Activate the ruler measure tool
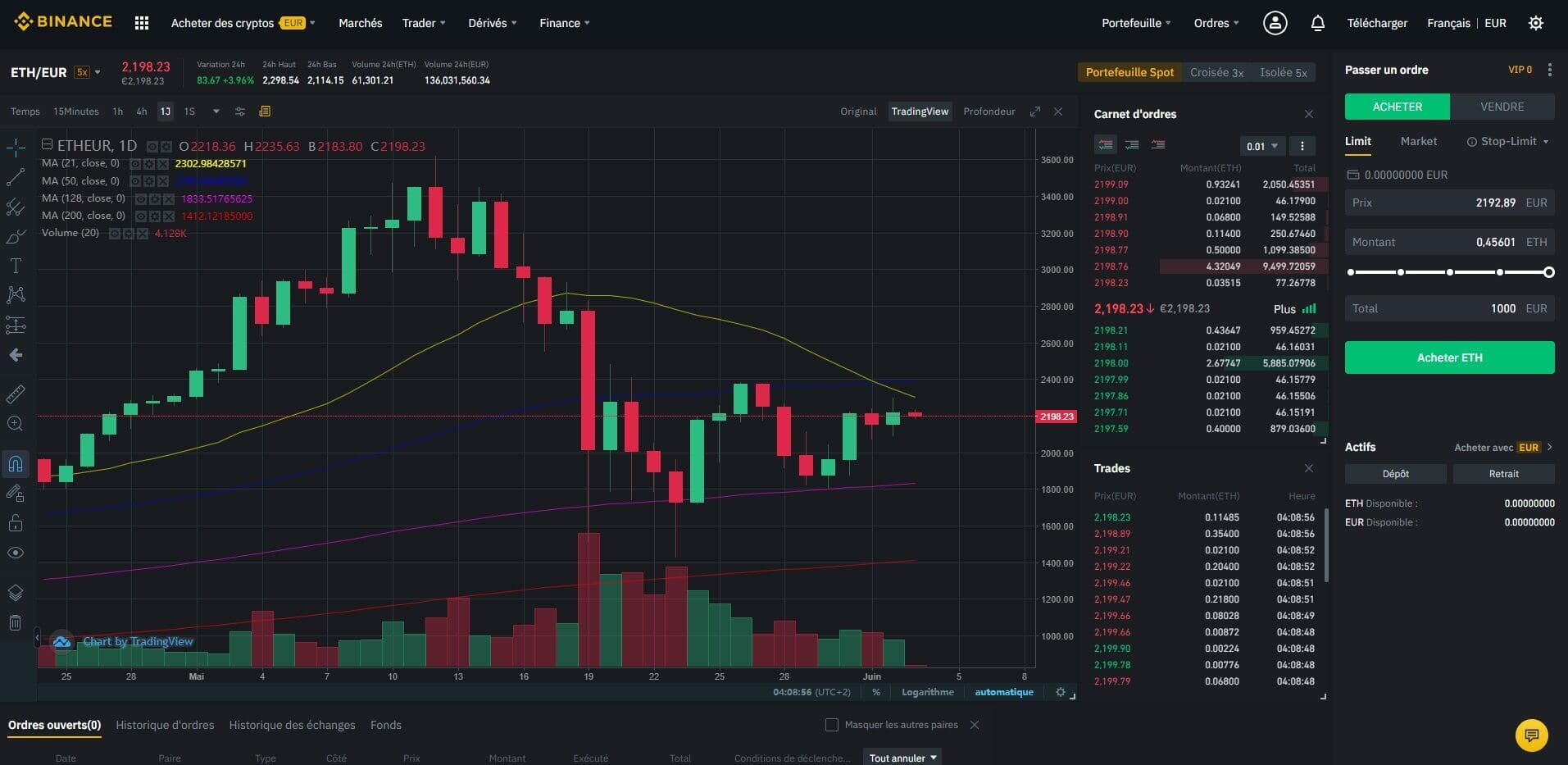1568x765 pixels. [16, 394]
